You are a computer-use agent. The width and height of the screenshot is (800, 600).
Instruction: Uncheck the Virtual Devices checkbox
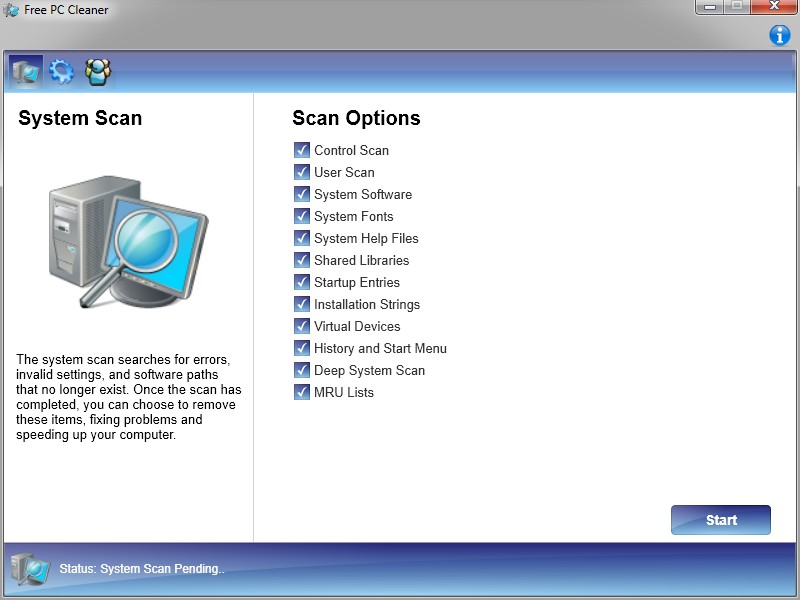pos(302,326)
